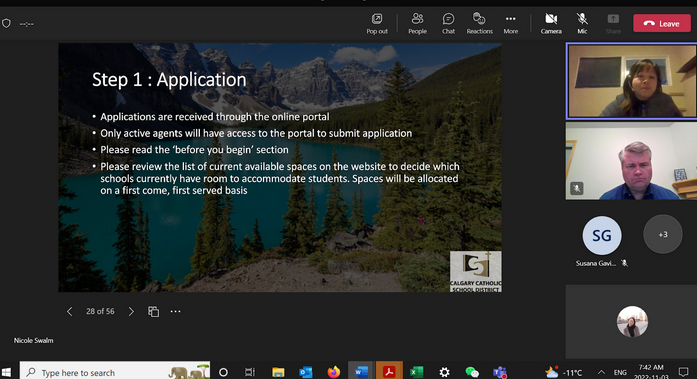Open the notification center icon
The image size is (697, 379).
pos(684,371)
